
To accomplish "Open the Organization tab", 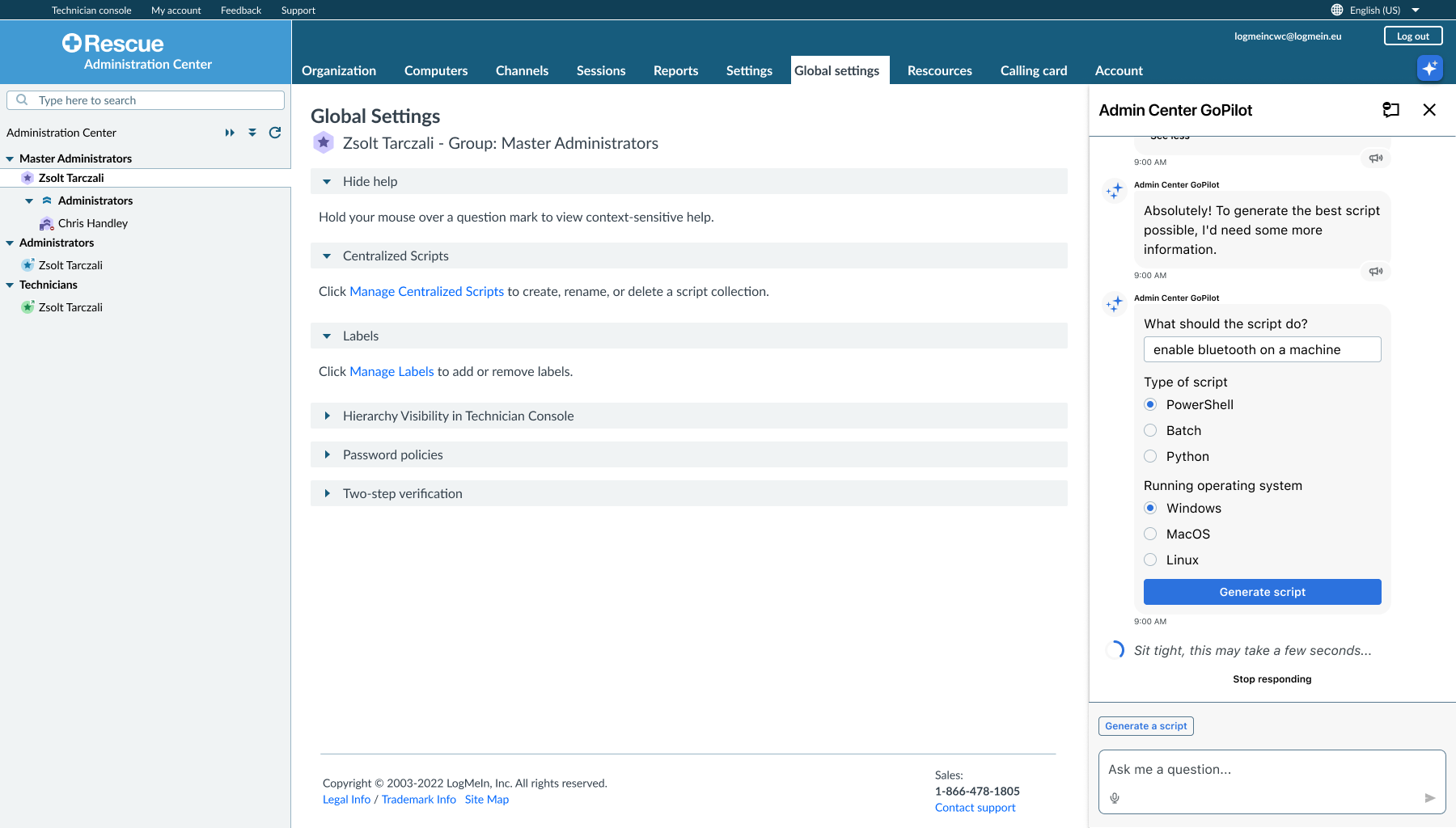I will point(339,70).
